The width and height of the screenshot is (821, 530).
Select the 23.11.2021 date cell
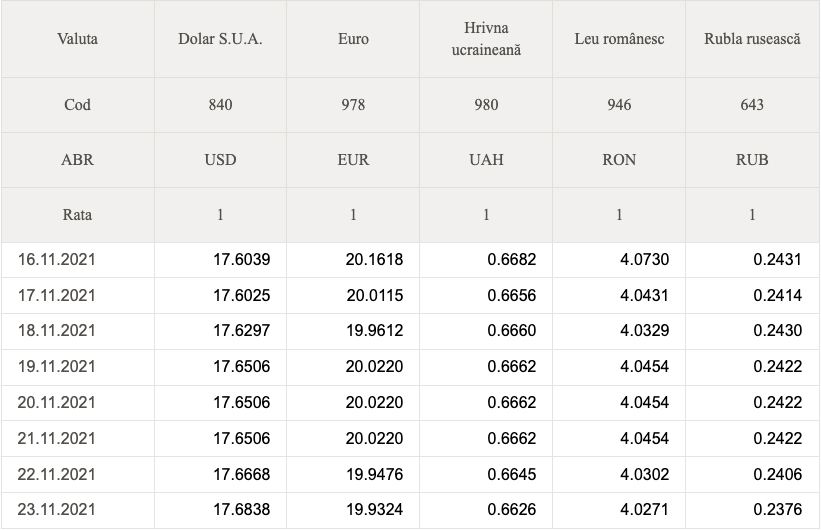[57, 510]
